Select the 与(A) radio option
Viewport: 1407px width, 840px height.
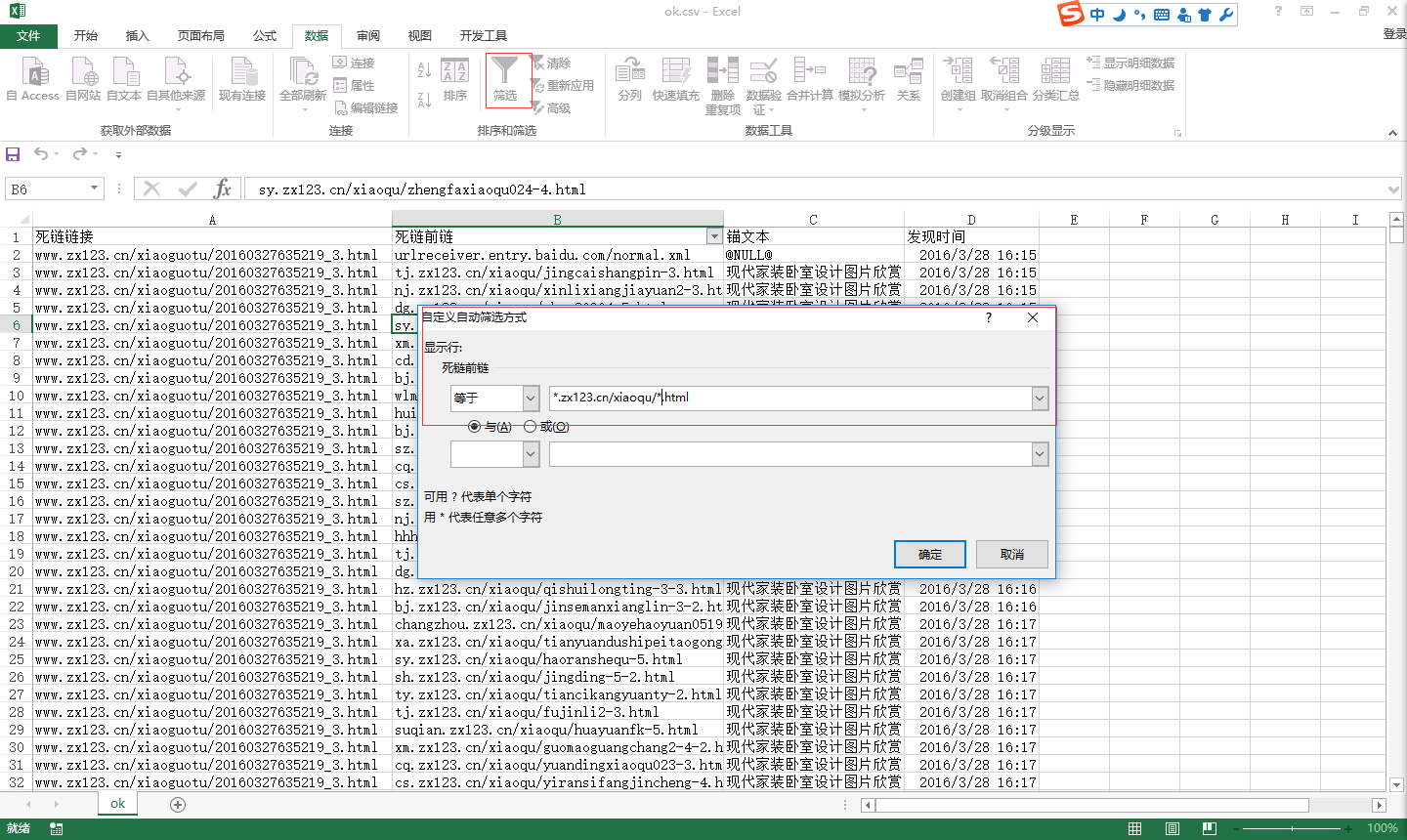(475, 427)
